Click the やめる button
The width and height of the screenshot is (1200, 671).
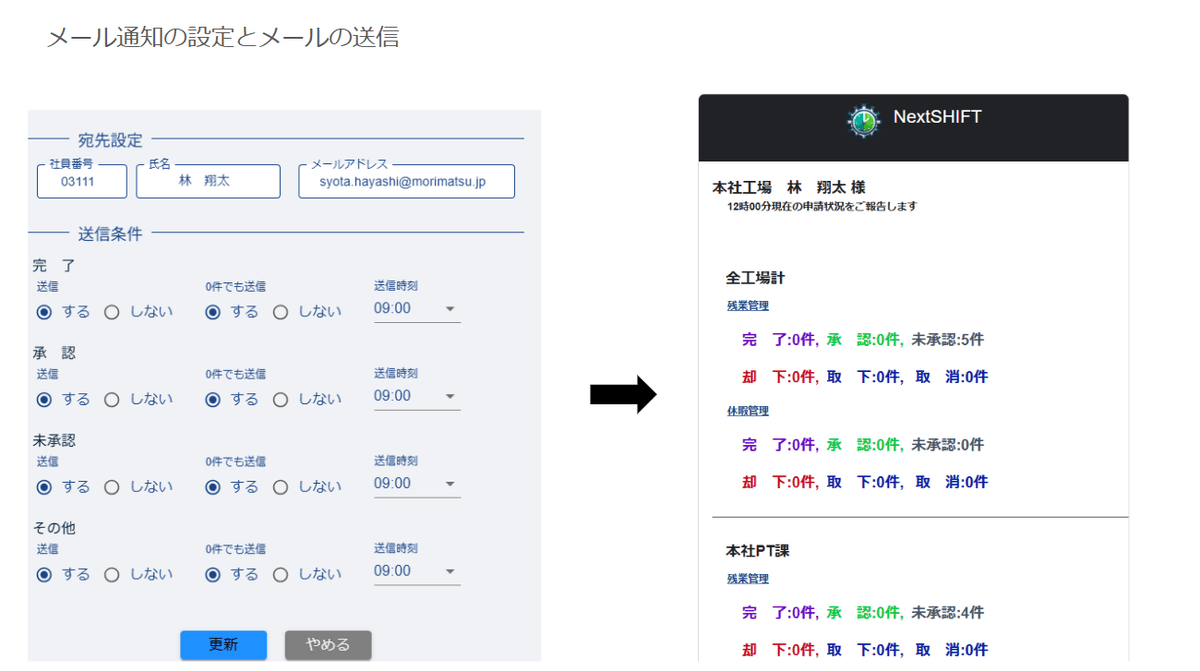[x=328, y=645]
